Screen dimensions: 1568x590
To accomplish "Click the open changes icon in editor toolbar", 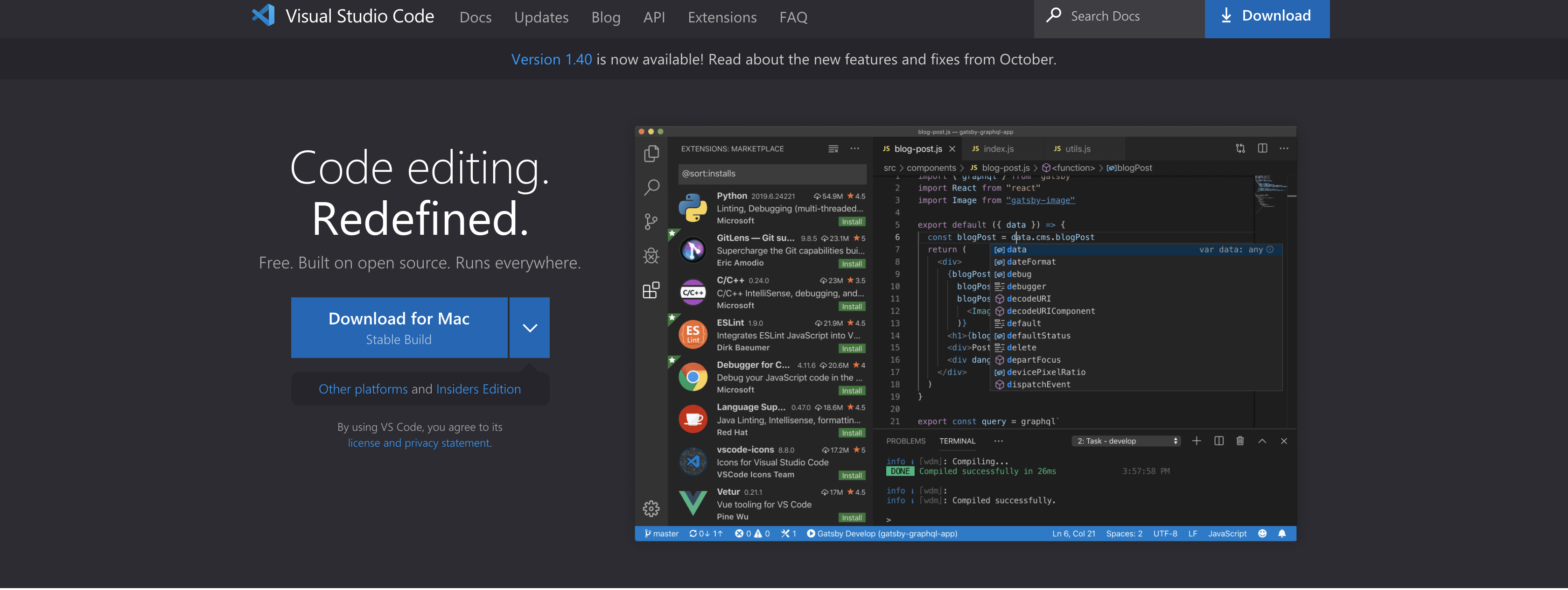I will (1240, 148).
